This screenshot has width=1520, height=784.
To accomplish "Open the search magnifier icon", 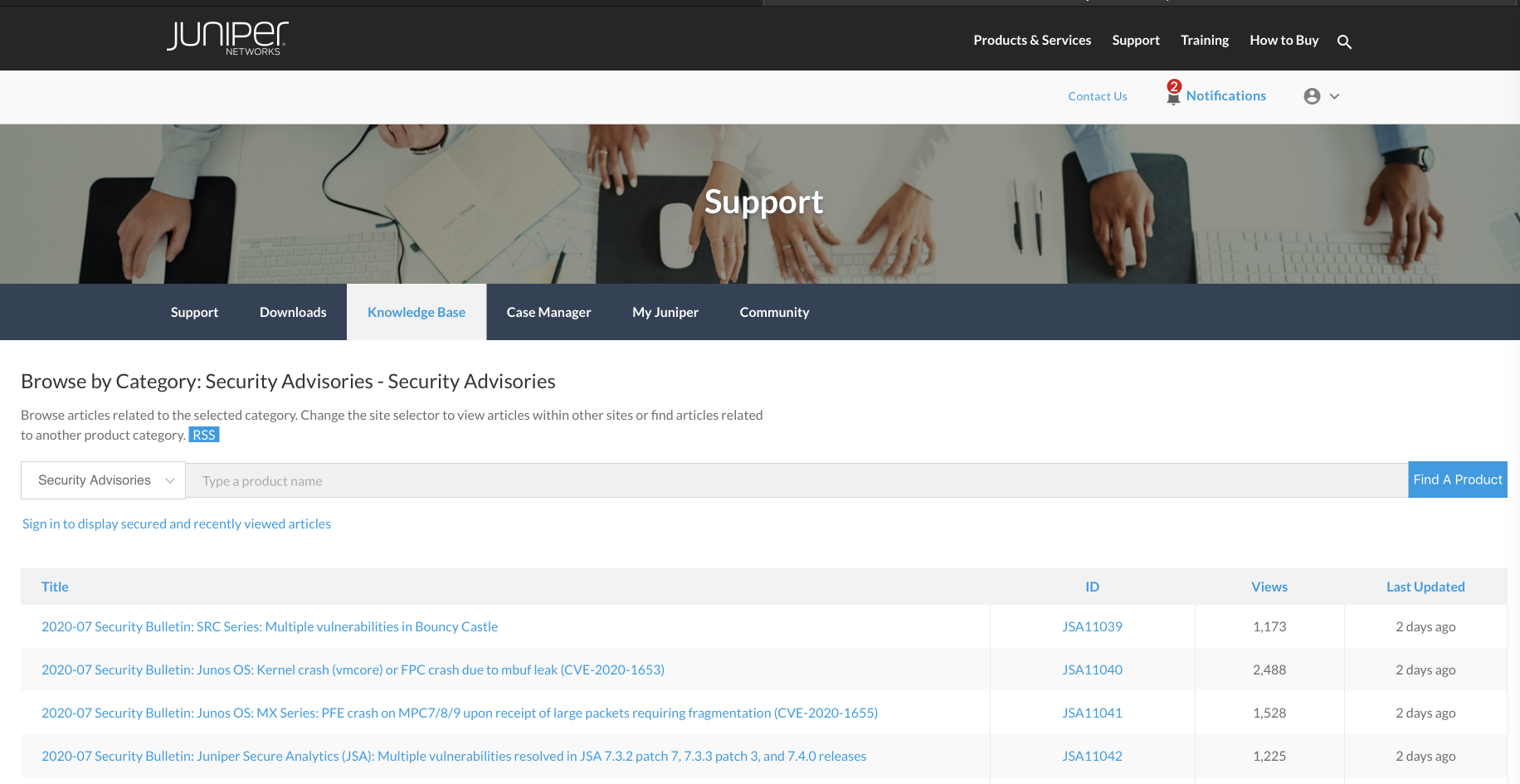I will tap(1344, 41).
